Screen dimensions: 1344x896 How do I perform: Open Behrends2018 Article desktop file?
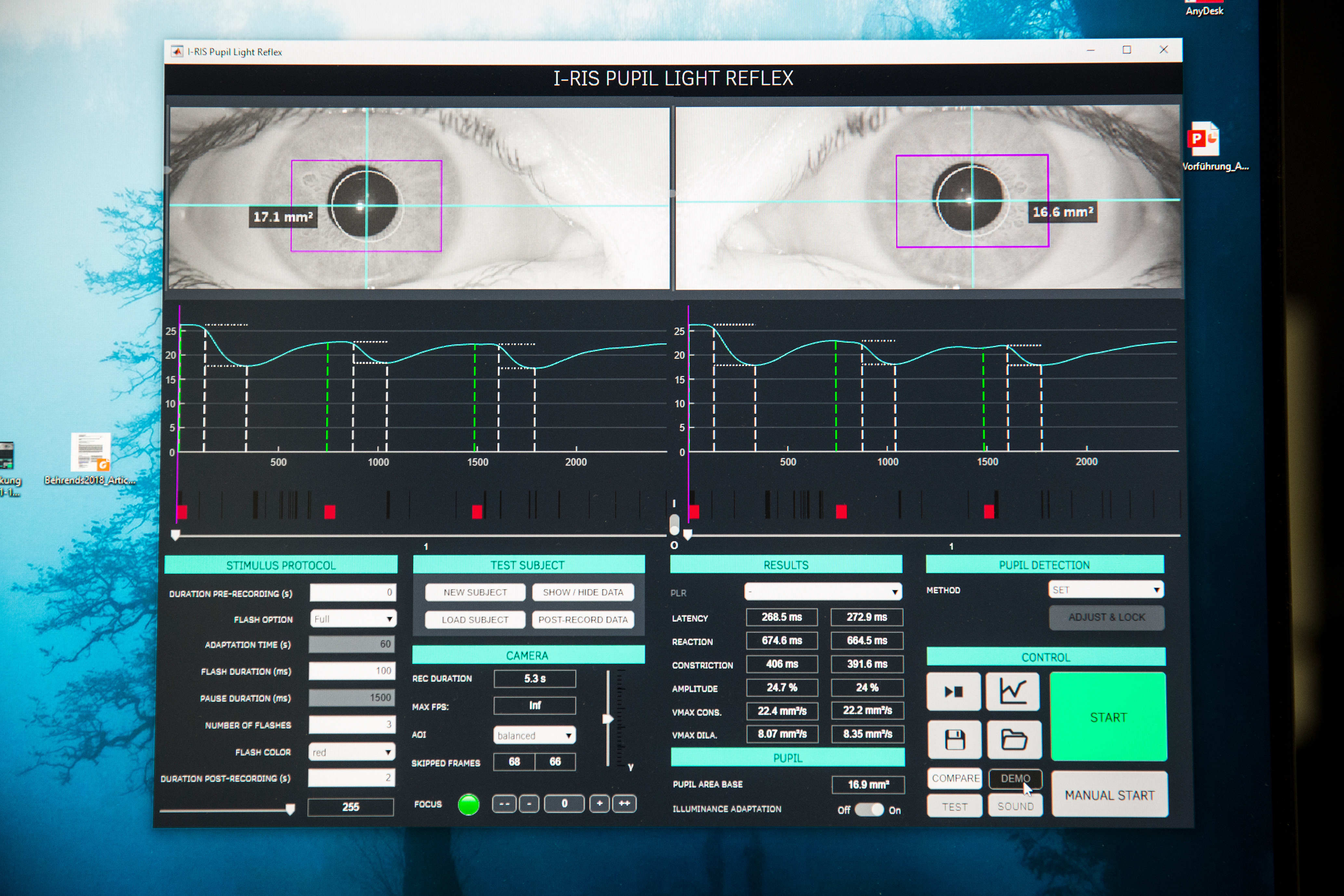[90, 459]
